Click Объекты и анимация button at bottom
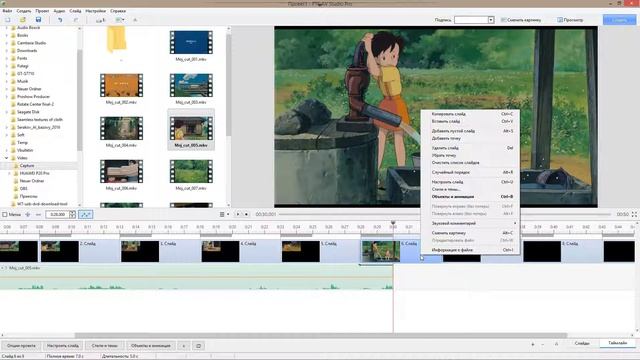 coord(151,346)
